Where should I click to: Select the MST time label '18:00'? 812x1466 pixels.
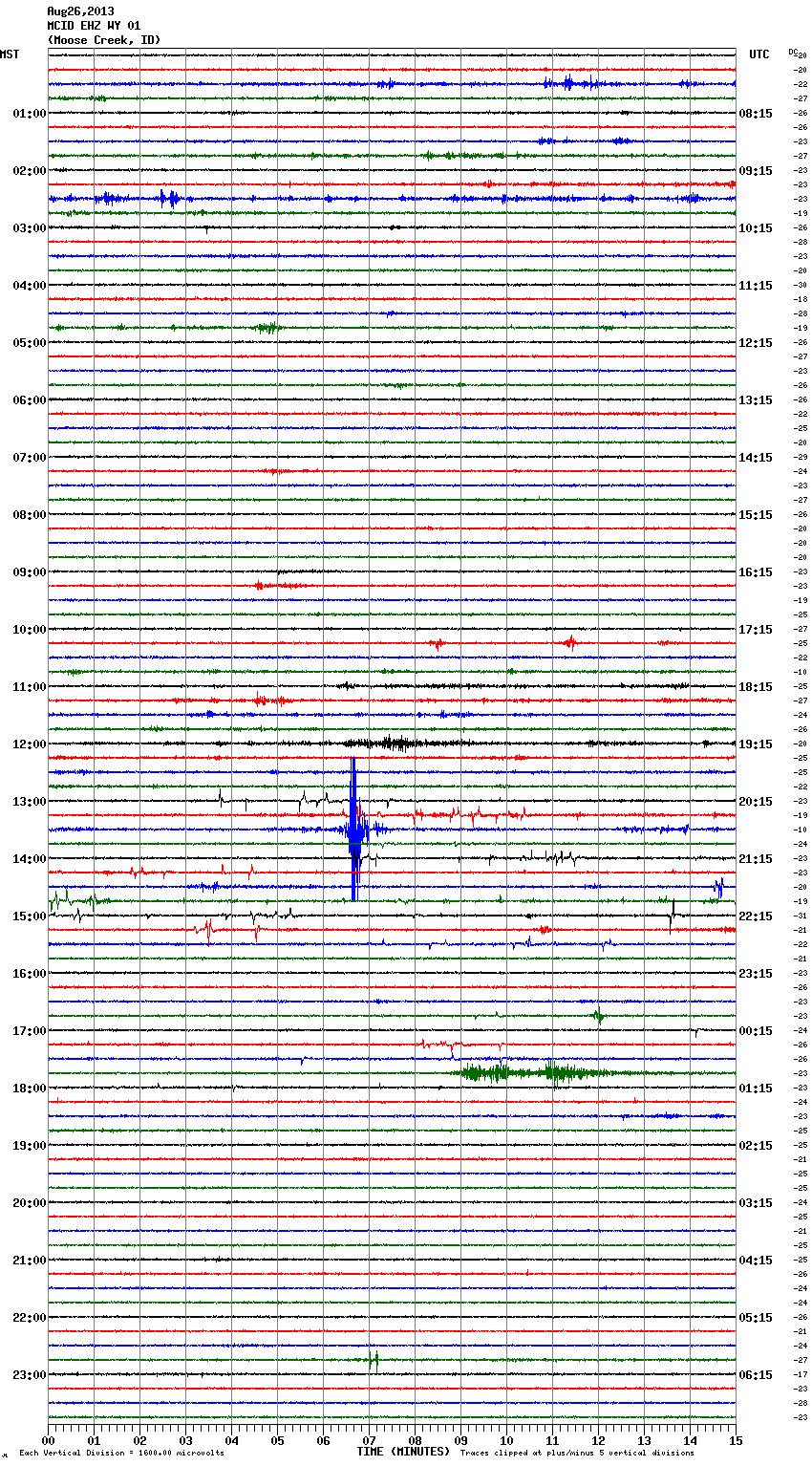(x=29, y=1088)
